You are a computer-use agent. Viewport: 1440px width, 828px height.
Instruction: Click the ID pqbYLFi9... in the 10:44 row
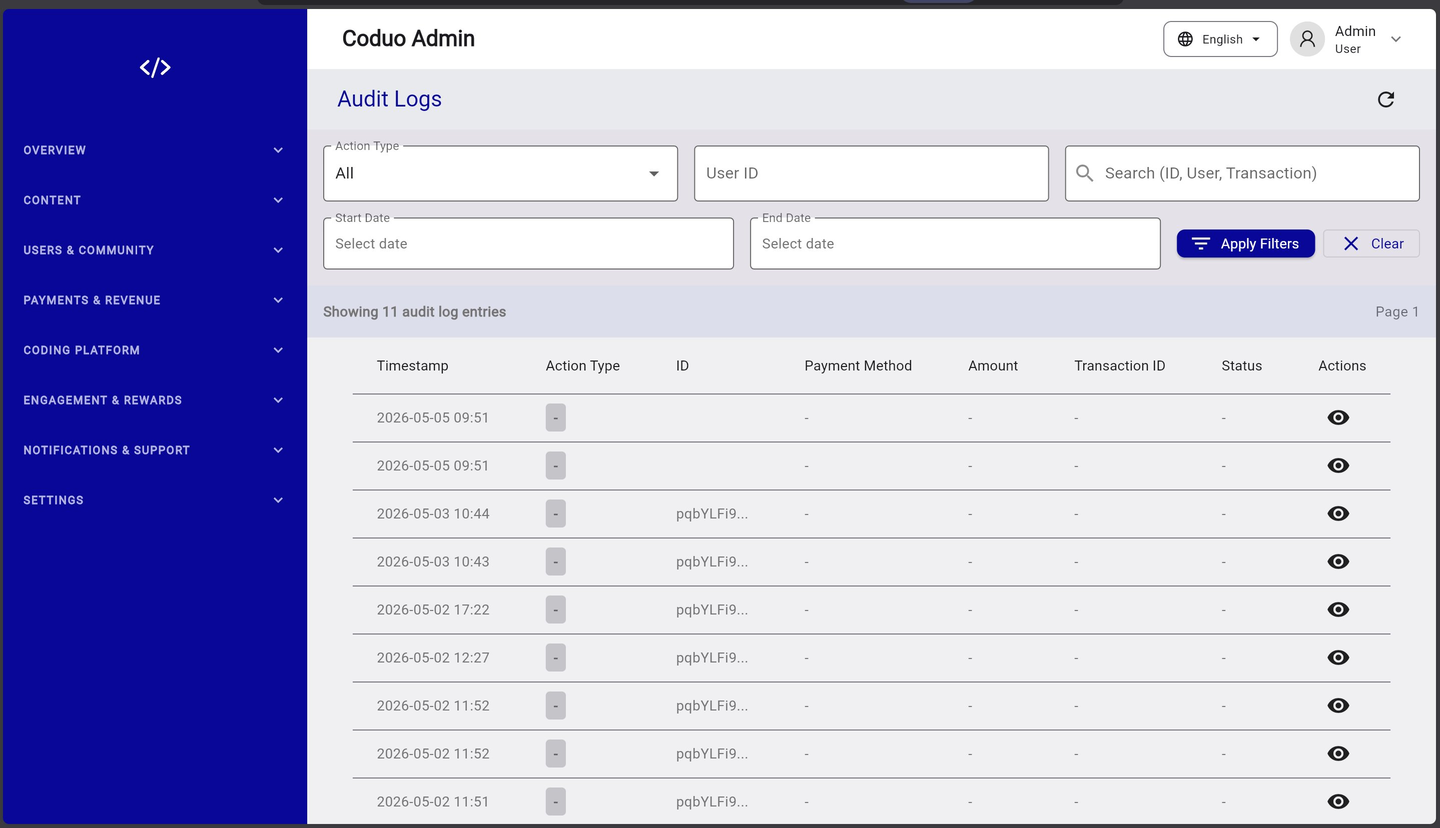pyautogui.click(x=712, y=514)
